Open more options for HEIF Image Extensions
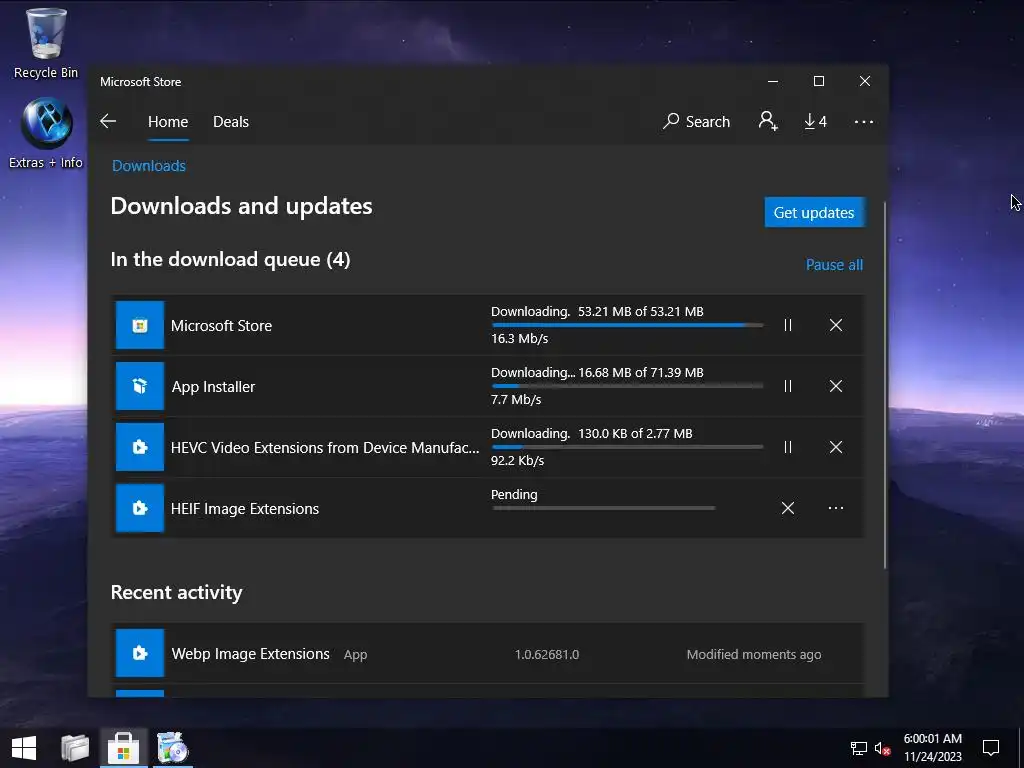Viewport: 1024px width, 768px height. tap(835, 508)
